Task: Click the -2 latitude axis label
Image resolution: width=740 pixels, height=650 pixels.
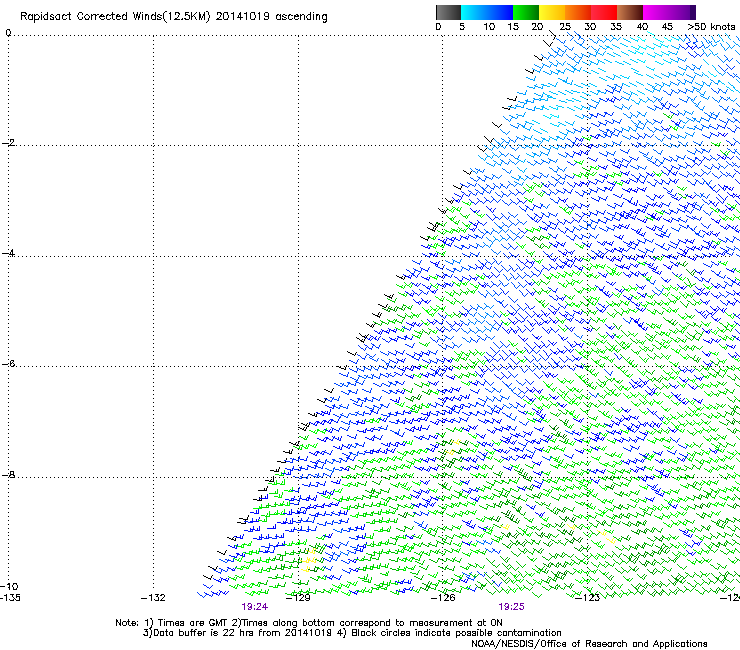Action: [x=8, y=143]
